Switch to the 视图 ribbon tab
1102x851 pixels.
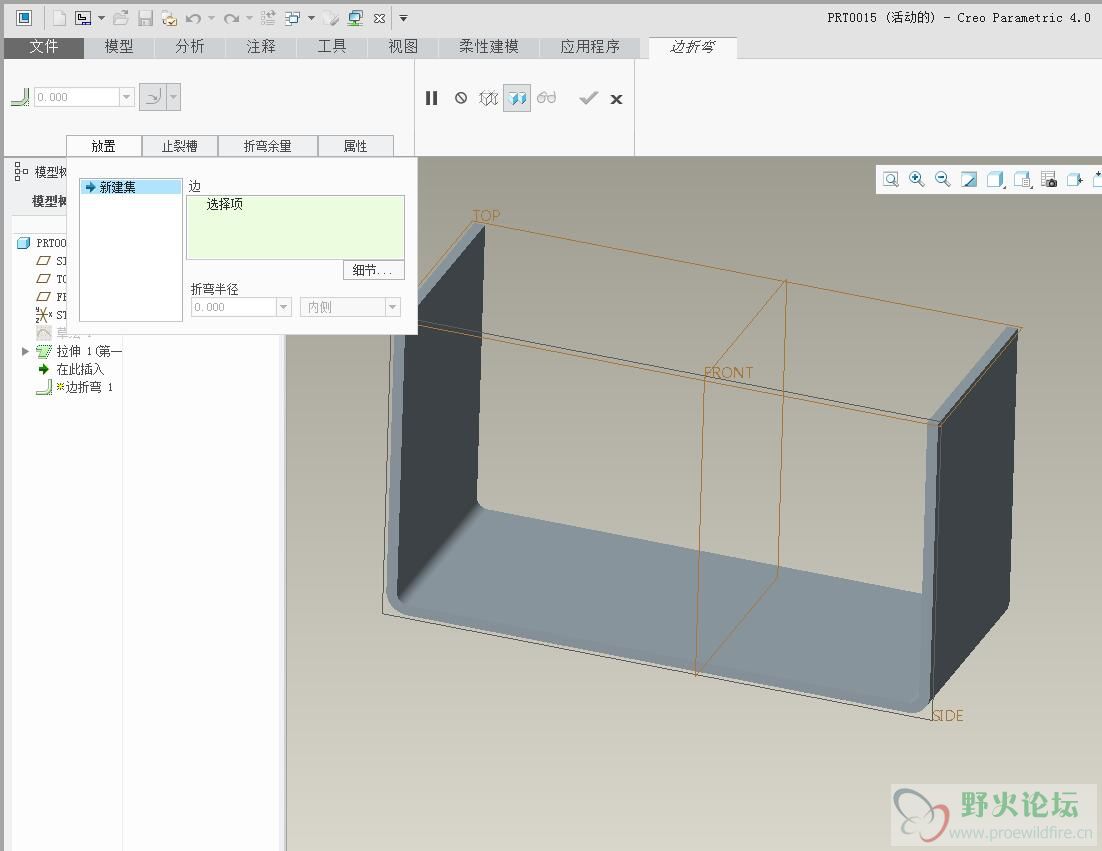click(403, 47)
